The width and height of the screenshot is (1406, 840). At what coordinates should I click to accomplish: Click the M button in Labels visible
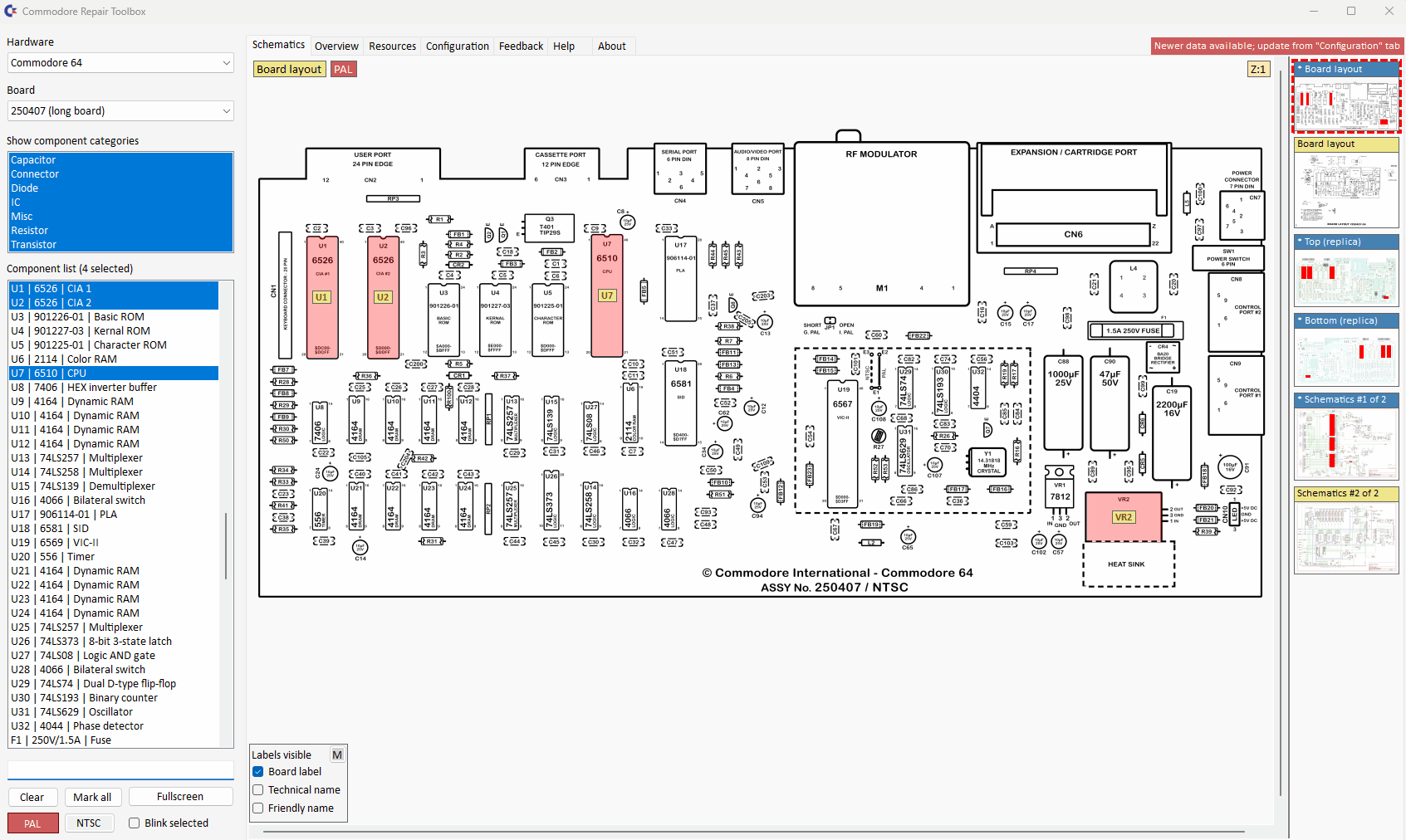tap(337, 755)
